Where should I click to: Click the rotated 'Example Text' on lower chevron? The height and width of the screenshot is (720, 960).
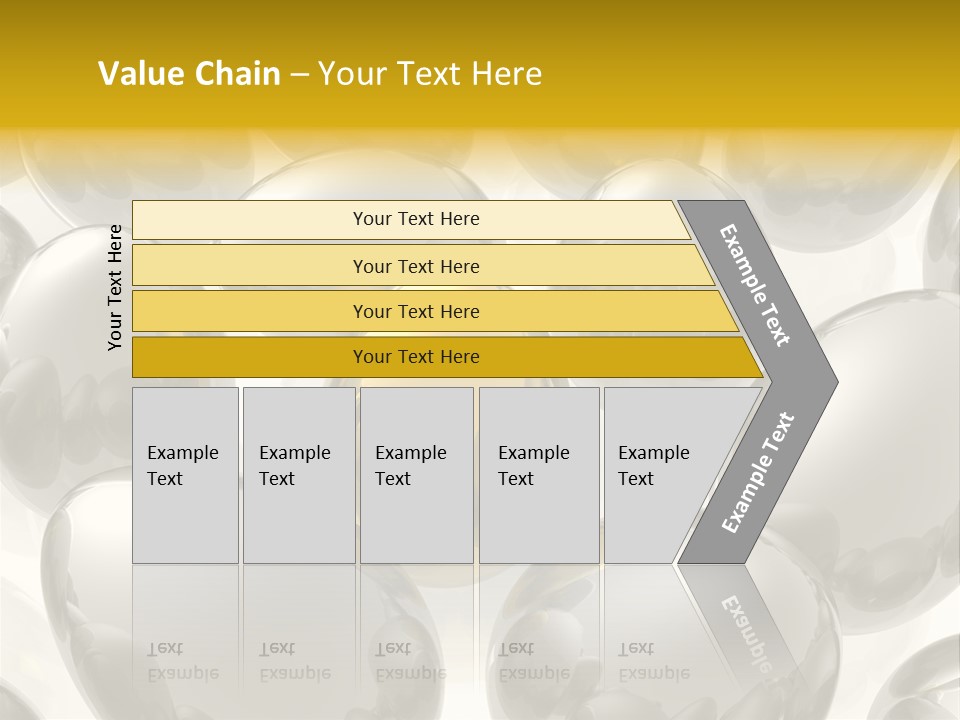tap(758, 473)
